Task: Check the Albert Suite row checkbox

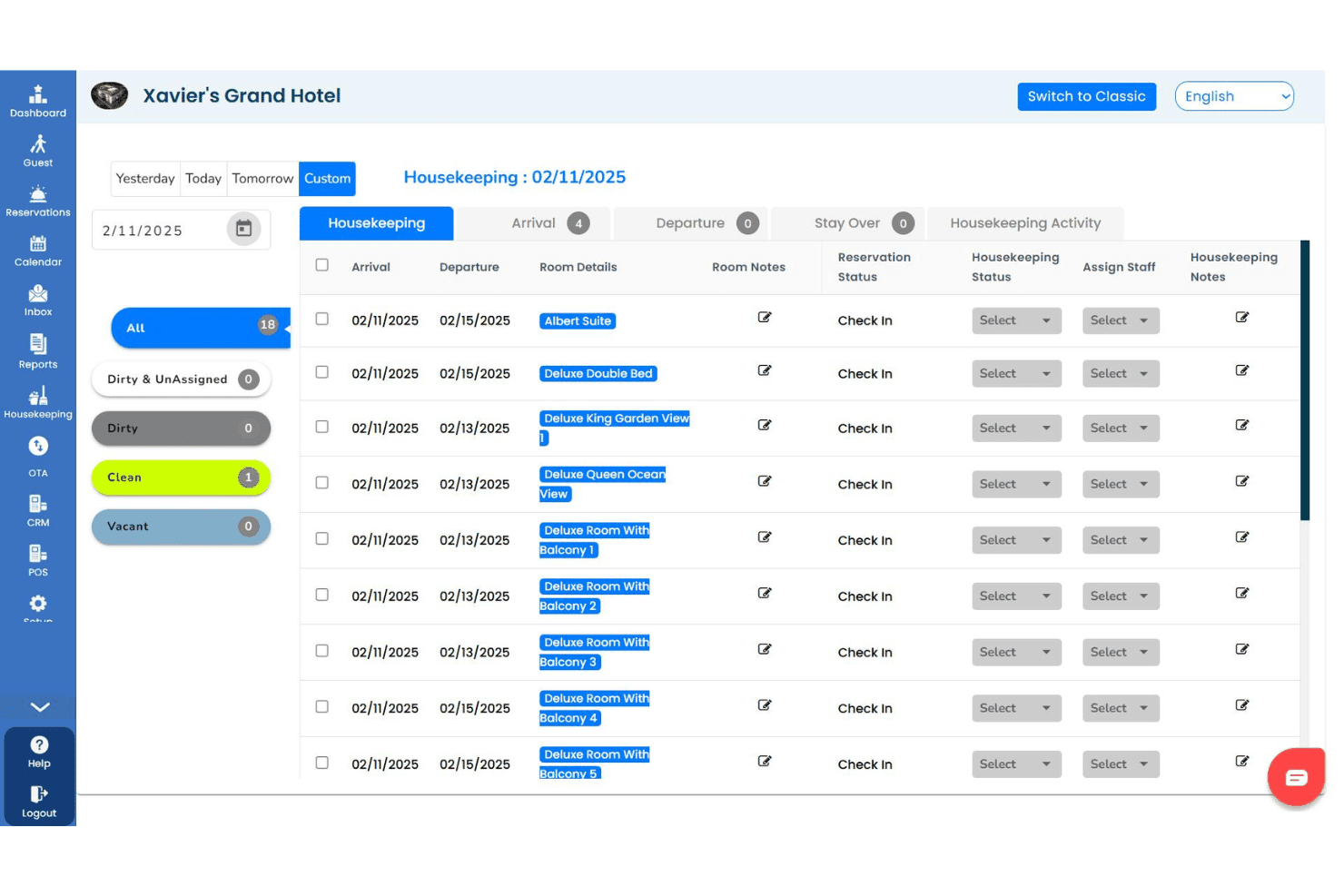Action: [x=321, y=319]
